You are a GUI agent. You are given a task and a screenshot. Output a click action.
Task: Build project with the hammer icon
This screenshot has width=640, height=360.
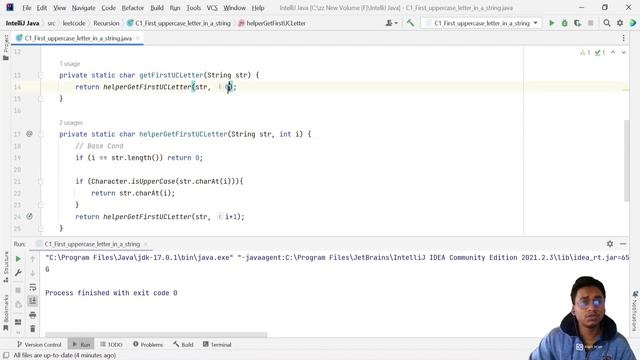(x=410, y=23)
